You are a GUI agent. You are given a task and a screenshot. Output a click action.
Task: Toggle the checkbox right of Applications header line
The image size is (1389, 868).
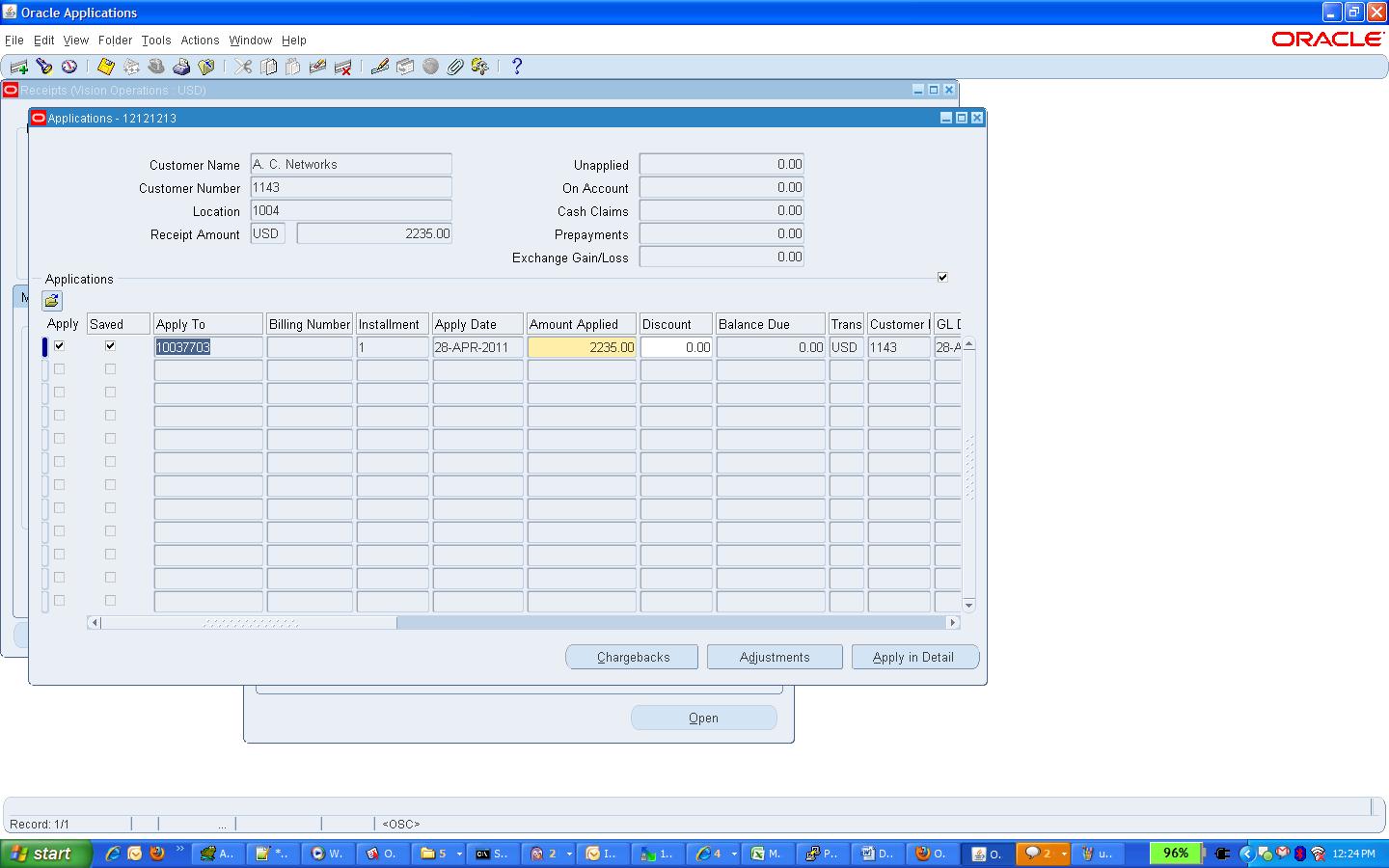(x=942, y=277)
